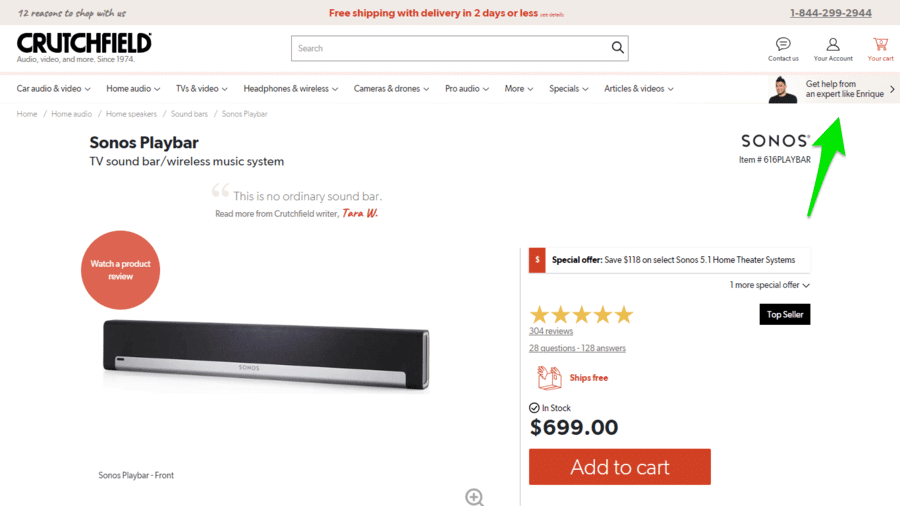Click inside the Search field
Viewport: 900px width, 506px height.
[450, 48]
